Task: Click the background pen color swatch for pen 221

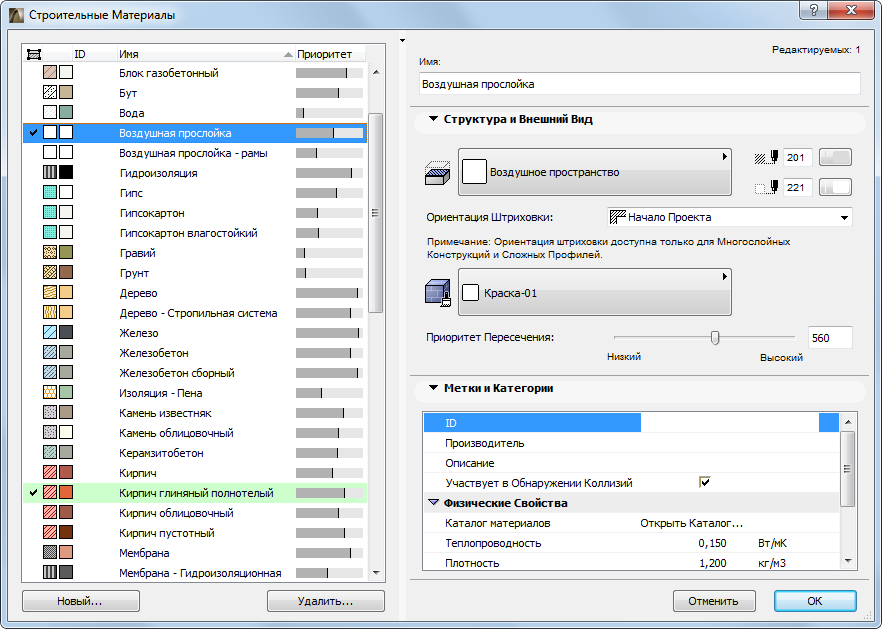Action: 835,187
